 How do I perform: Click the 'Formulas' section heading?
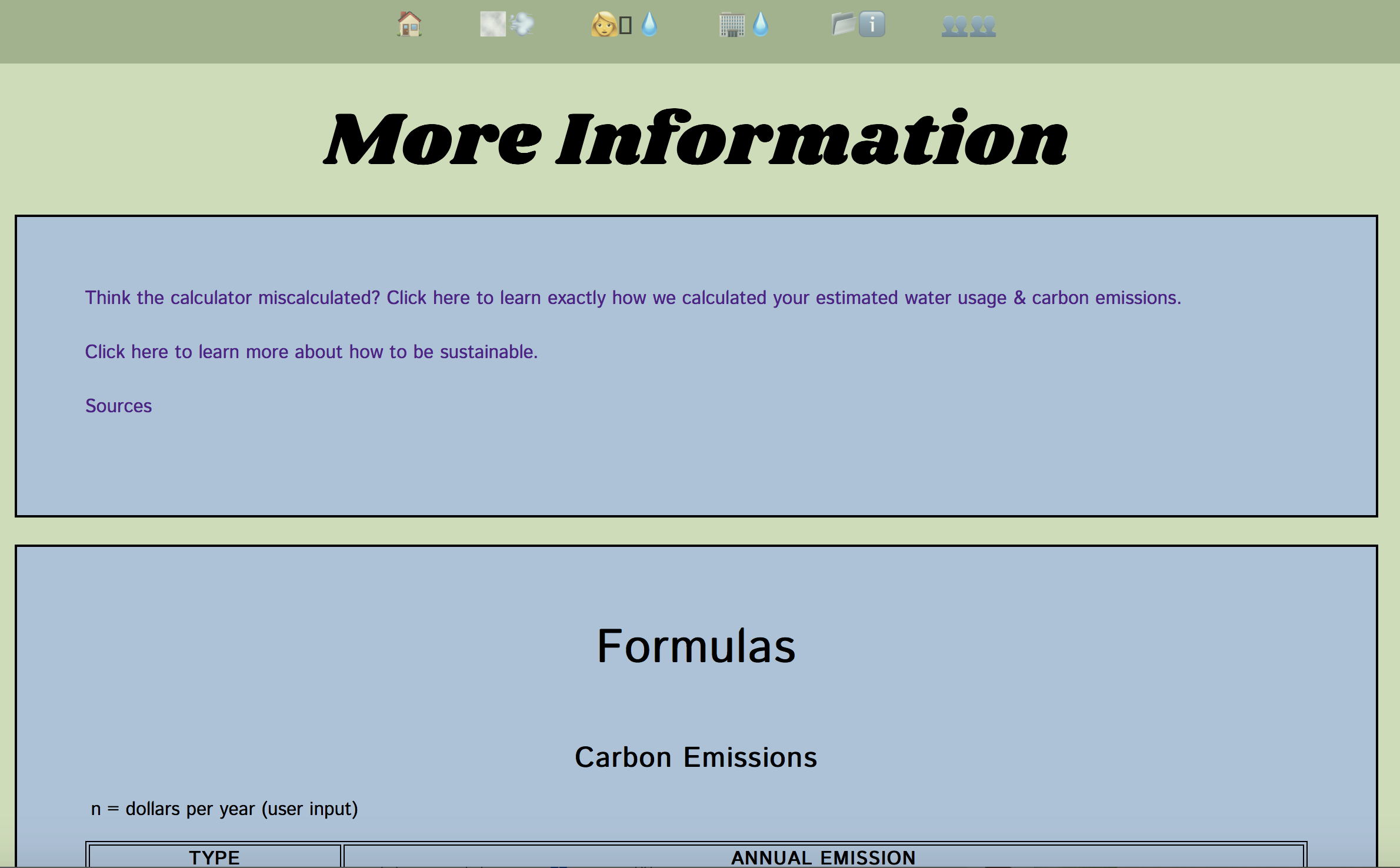tap(696, 646)
